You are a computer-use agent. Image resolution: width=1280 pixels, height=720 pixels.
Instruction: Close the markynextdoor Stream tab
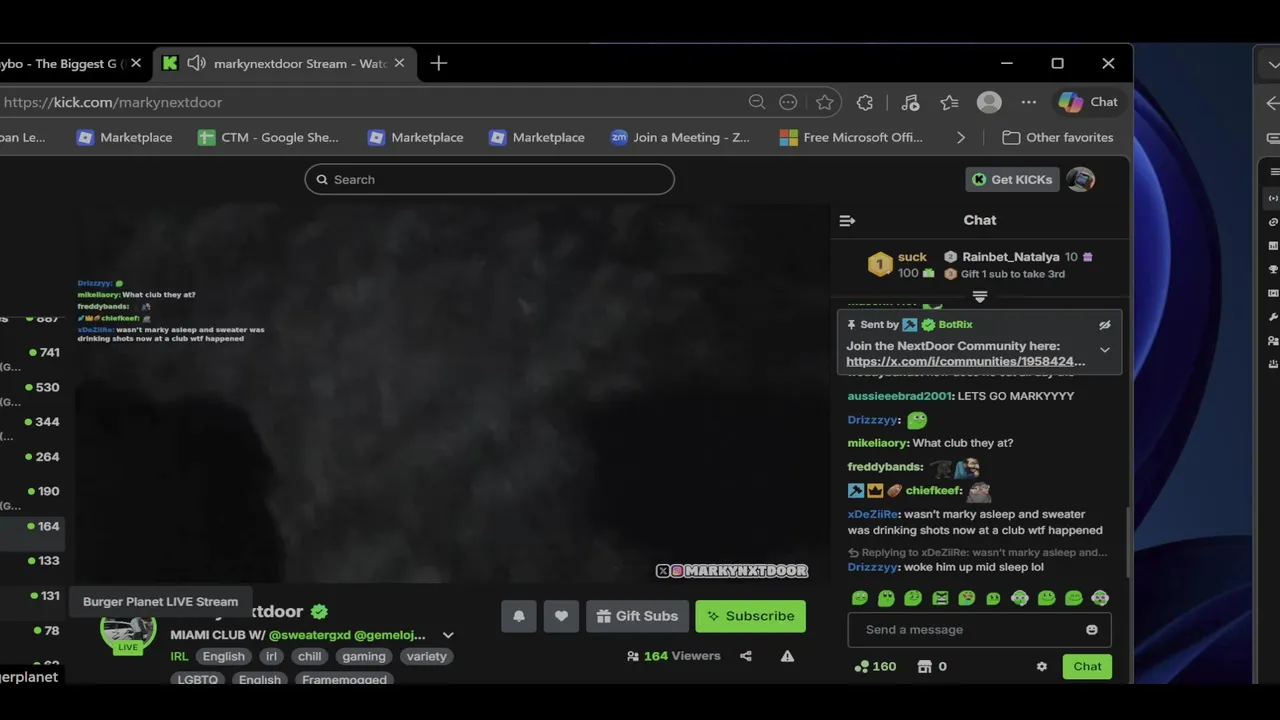[399, 63]
